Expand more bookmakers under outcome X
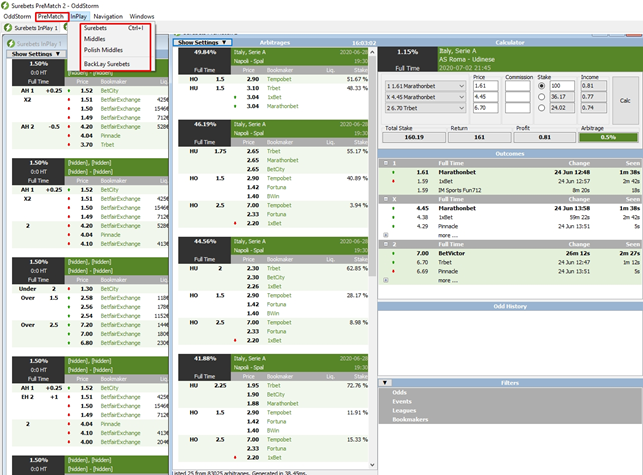Image resolution: width=643 pixels, height=475 pixels. [386, 235]
